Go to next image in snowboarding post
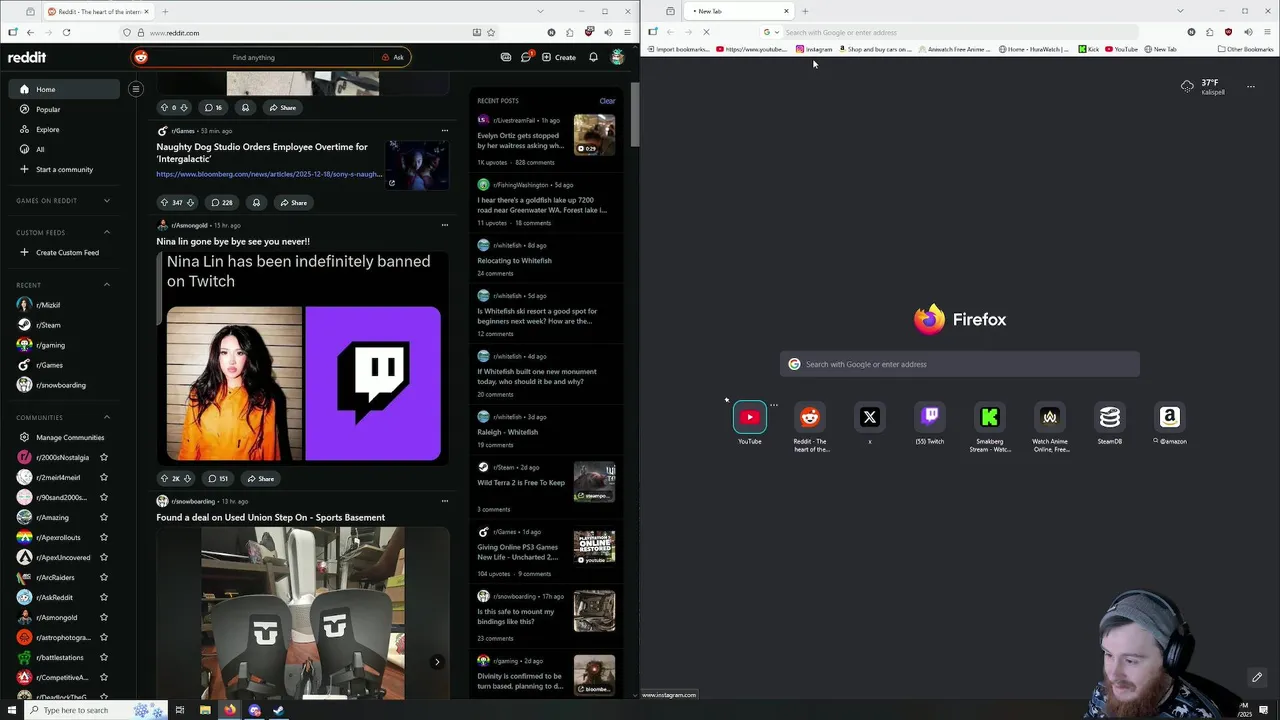The width and height of the screenshot is (1280, 720). (437, 662)
